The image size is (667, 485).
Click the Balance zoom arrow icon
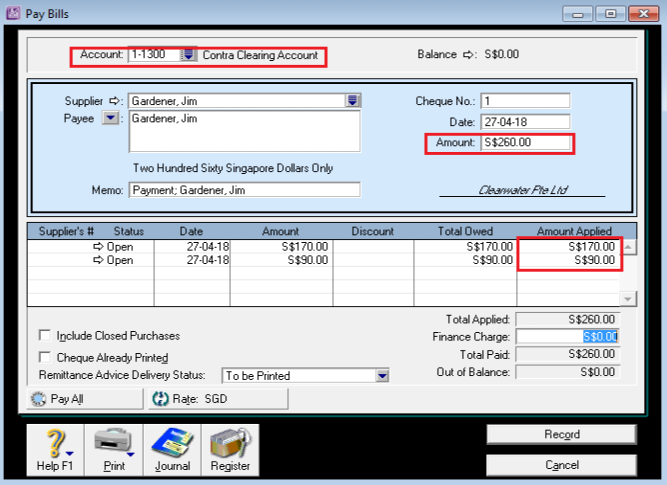pyautogui.click(x=468, y=54)
